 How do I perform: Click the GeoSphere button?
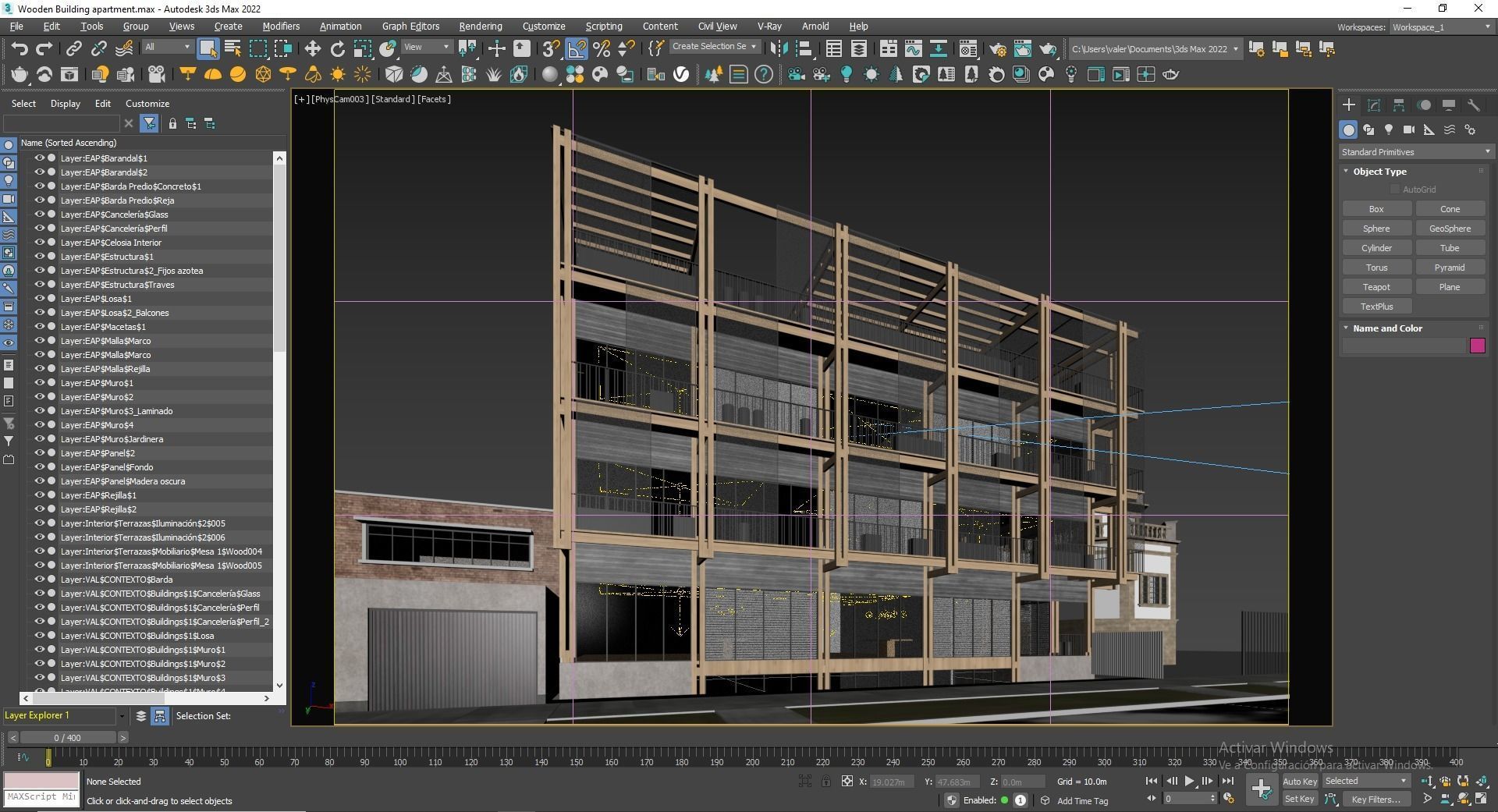[1450, 229]
